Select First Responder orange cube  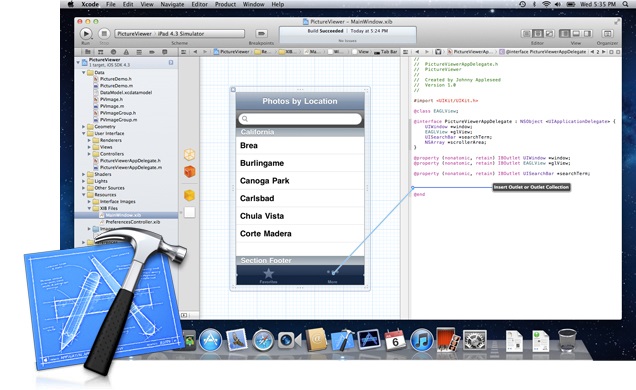[x=189, y=171]
